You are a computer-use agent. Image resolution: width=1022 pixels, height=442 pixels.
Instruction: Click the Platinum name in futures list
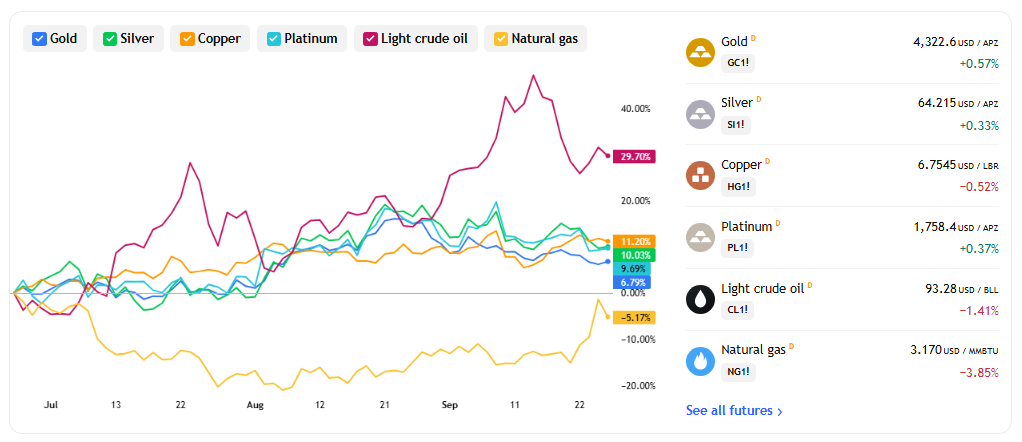point(747,226)
